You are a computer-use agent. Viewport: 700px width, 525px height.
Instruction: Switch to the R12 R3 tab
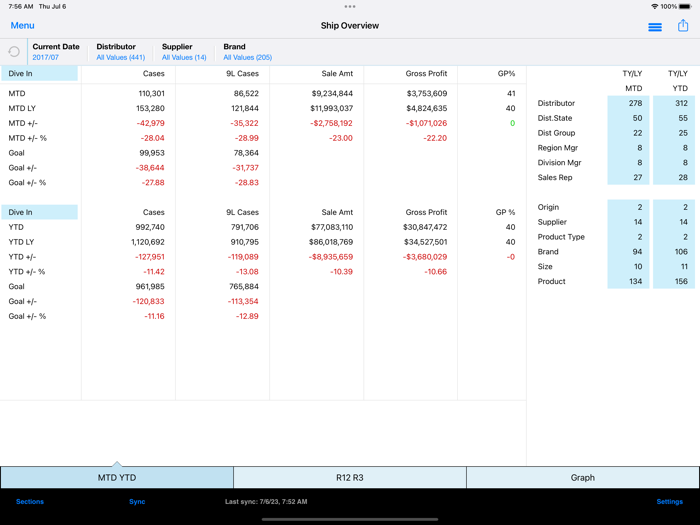350,478
